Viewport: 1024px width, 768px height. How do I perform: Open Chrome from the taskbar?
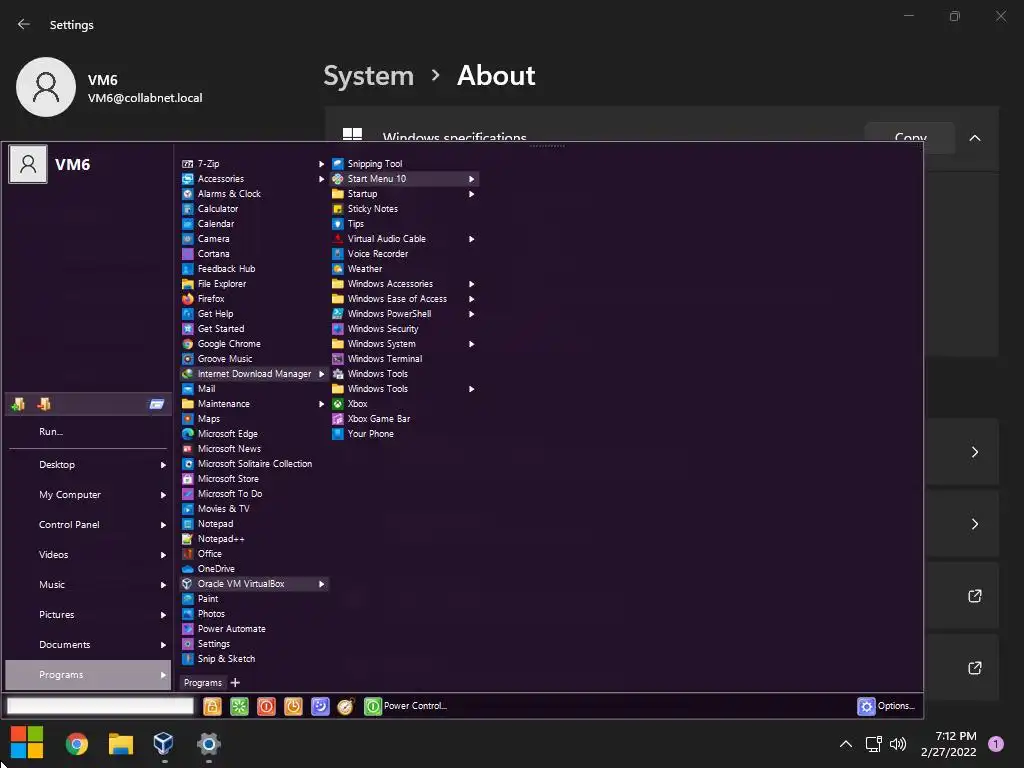coord(76,743)
